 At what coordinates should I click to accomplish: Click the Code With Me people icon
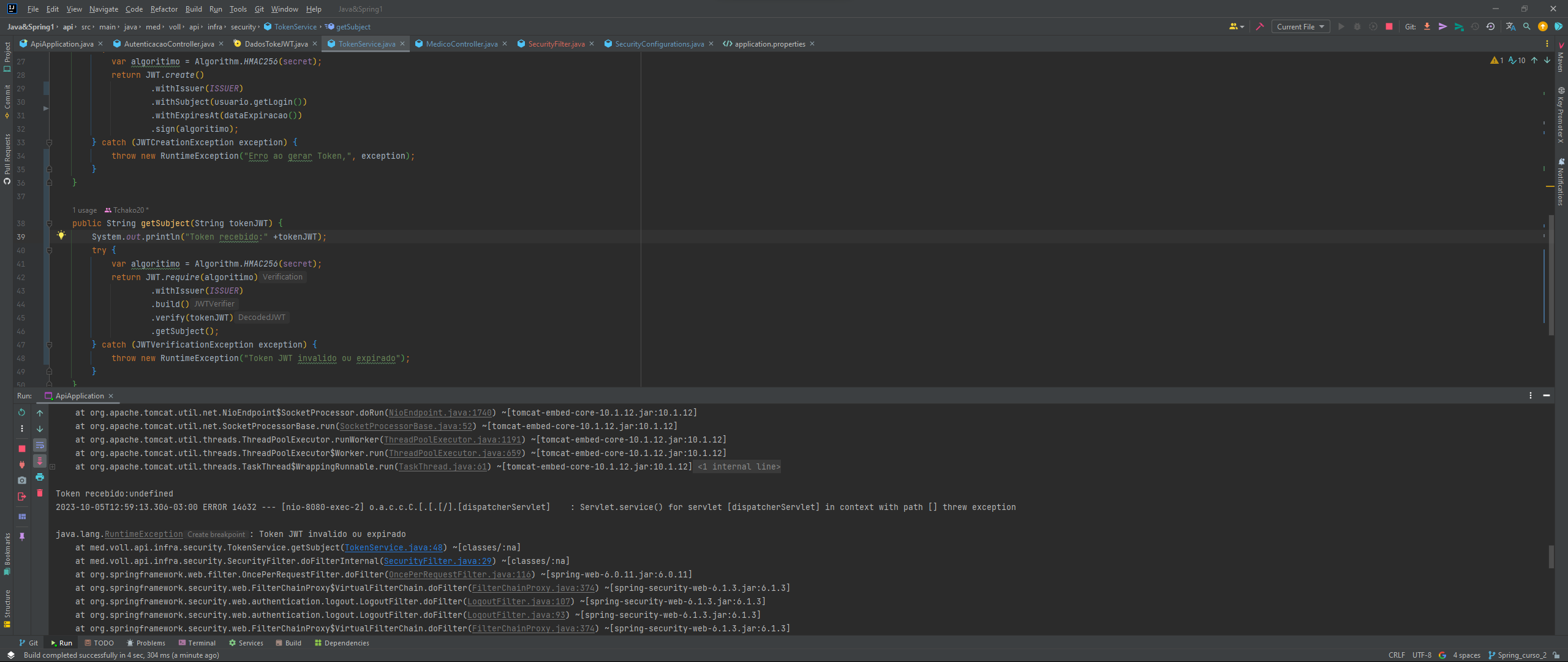1237,26
